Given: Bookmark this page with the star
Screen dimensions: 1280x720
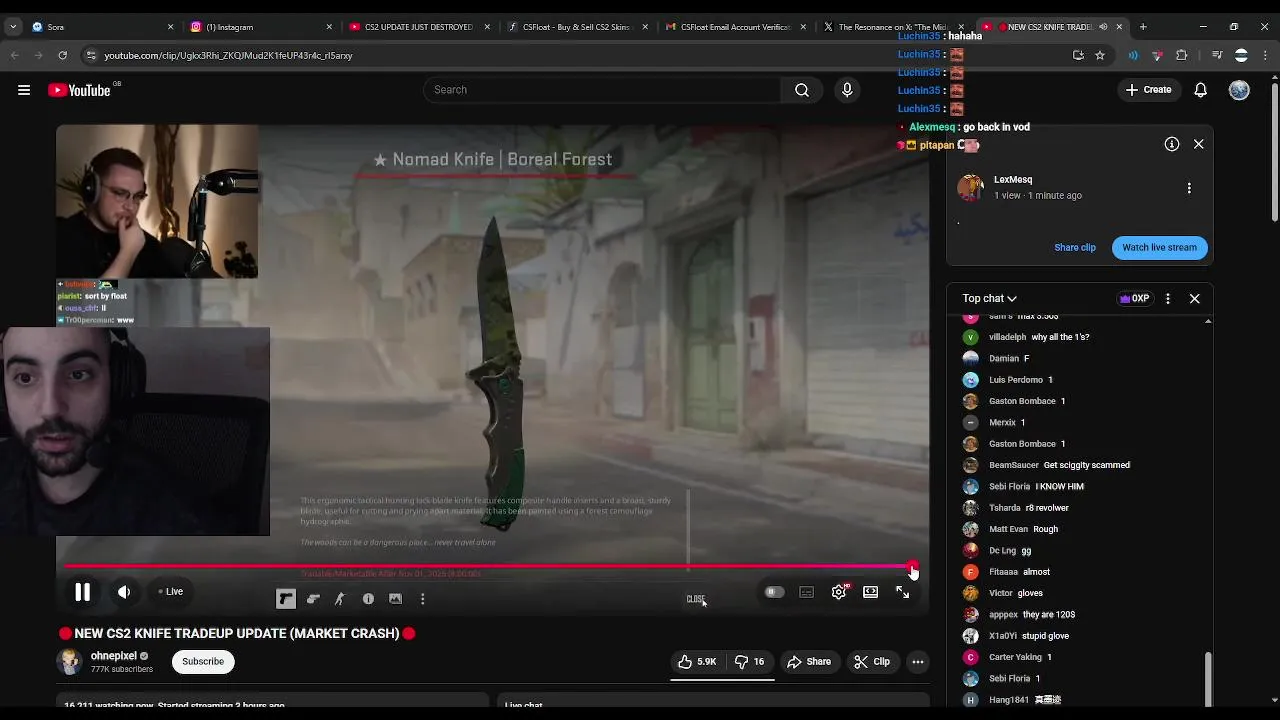Looking at the screenshot, I should pyautogui.click(x=1100, y=55).
